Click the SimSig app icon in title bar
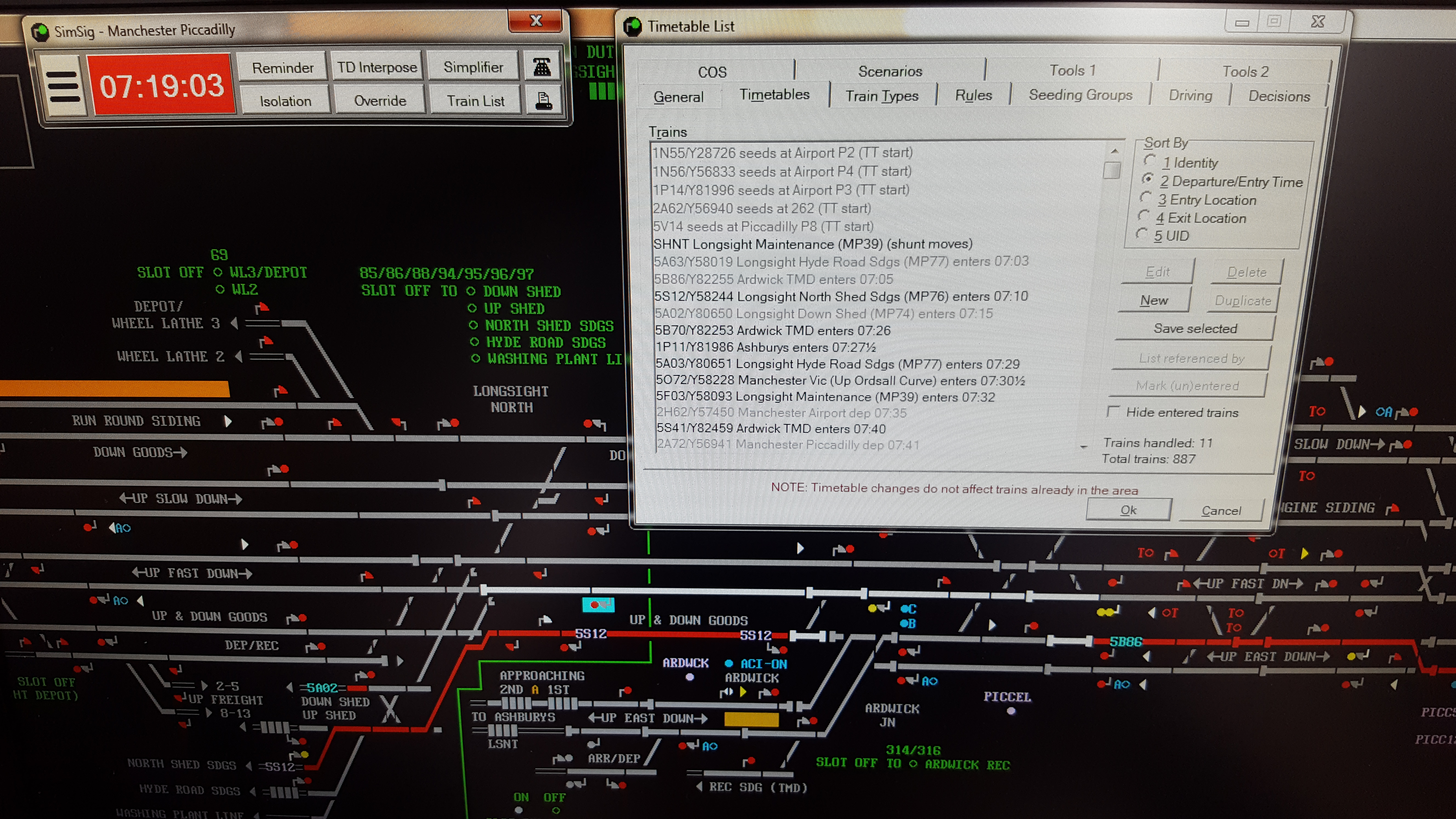 click(x=40, y=32)
